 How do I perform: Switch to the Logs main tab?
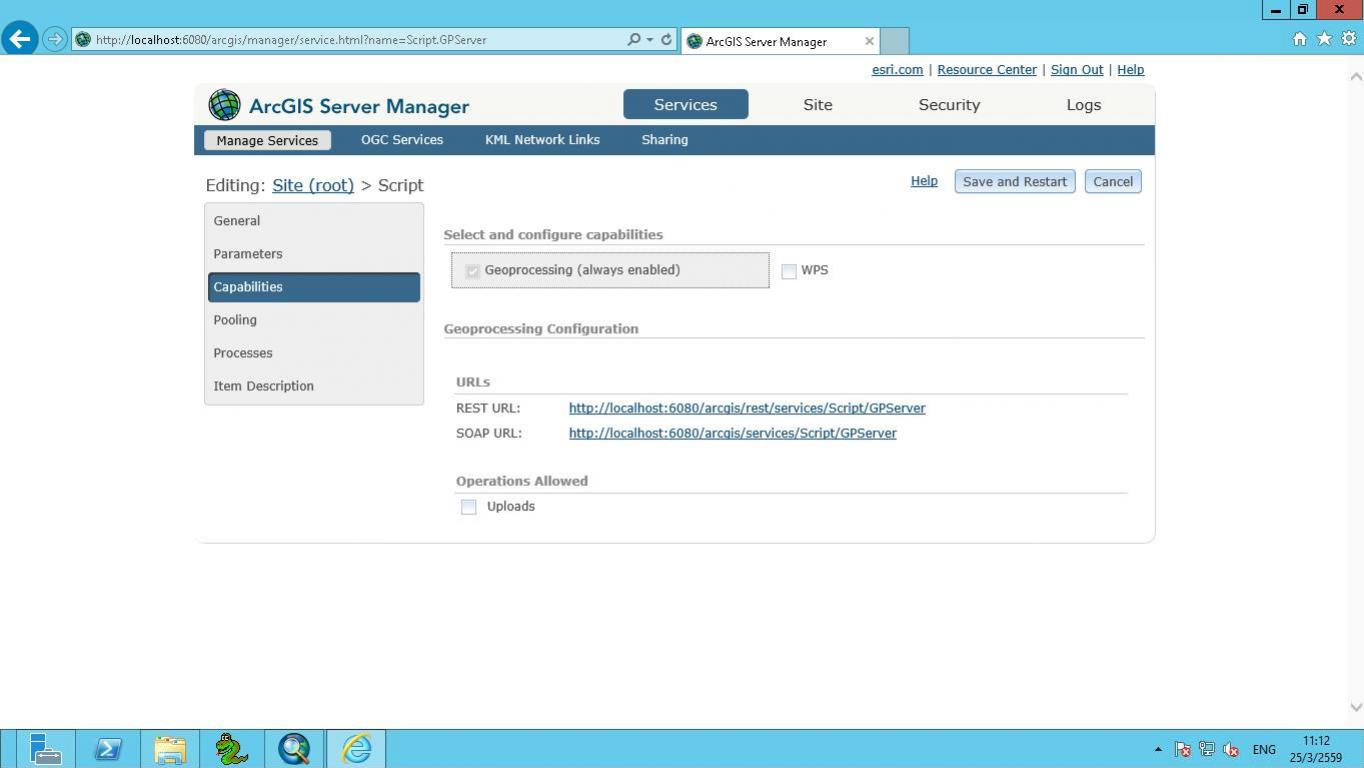(1083, 105)
